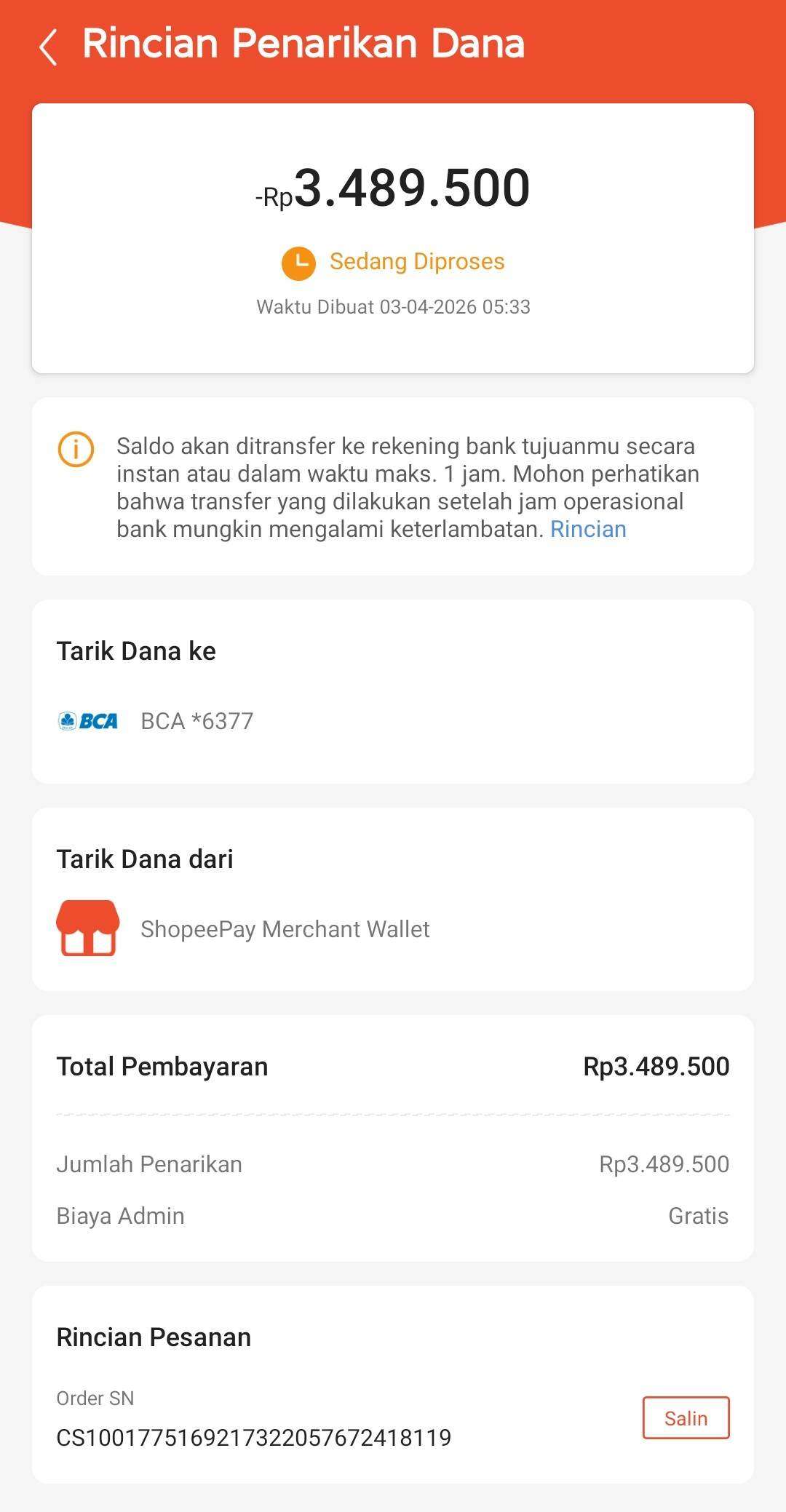Tap the Tarik Dana ke heading
Screen dimensions: 786x1512
(136, 651)
